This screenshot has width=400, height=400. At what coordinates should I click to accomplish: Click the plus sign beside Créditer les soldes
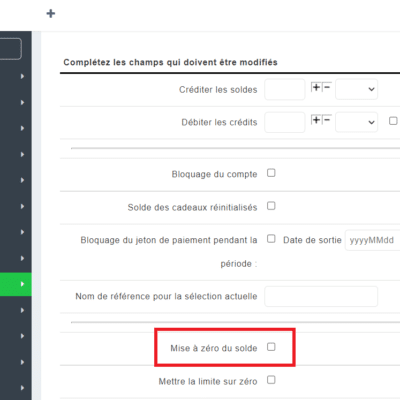tap(316, 87)
